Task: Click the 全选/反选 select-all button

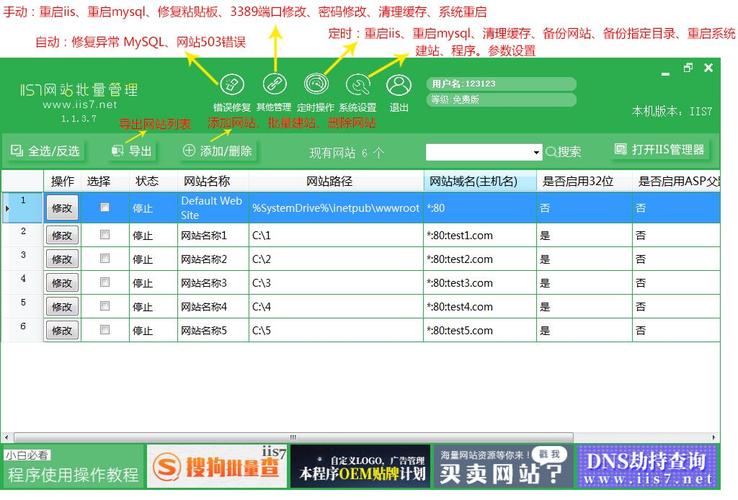Action: (x=45, y=151)
